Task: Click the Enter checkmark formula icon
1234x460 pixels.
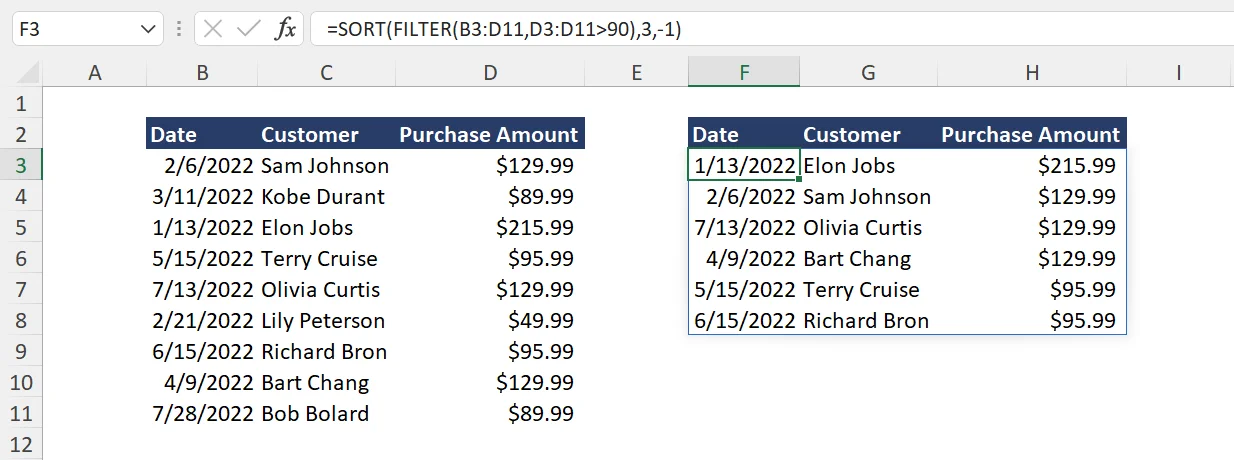Action: tap(248, 29)
